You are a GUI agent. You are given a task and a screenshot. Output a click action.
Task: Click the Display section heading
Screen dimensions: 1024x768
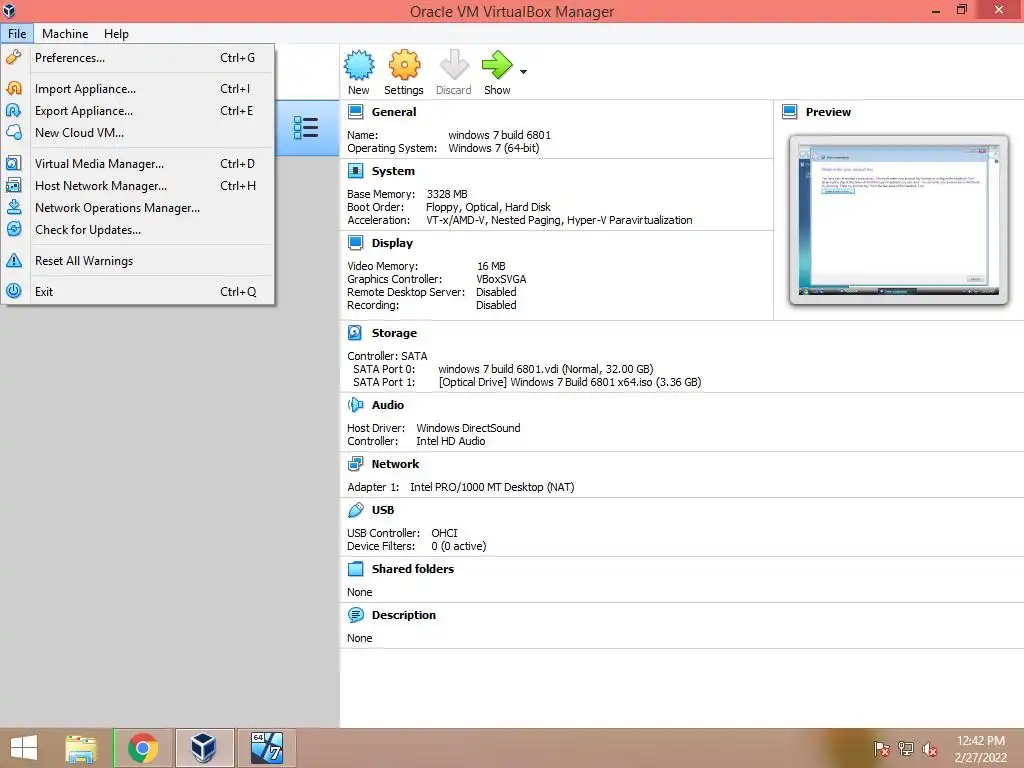click(x=392, y=243)
